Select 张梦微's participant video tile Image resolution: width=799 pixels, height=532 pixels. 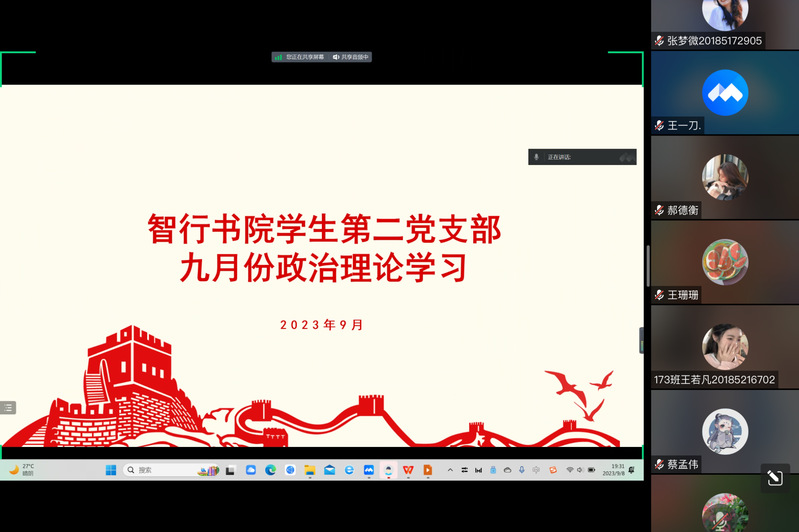point(725,18)
